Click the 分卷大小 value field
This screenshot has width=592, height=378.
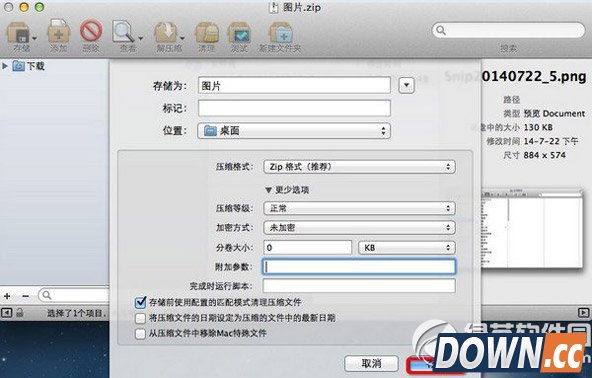tap(307, 248)
